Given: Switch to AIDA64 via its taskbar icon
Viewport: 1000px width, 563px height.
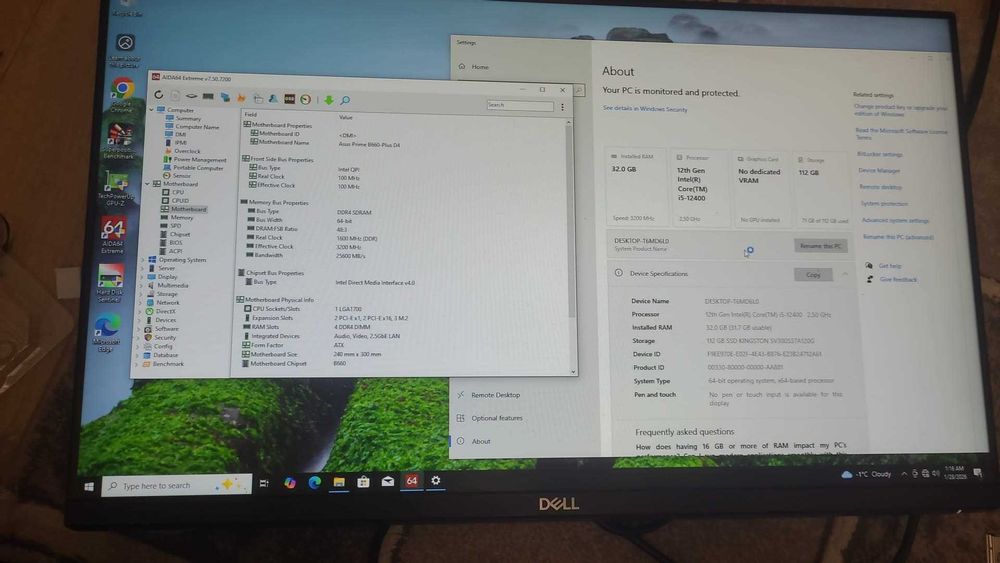Looking at the screenshot, I should (x=411, y=481).
